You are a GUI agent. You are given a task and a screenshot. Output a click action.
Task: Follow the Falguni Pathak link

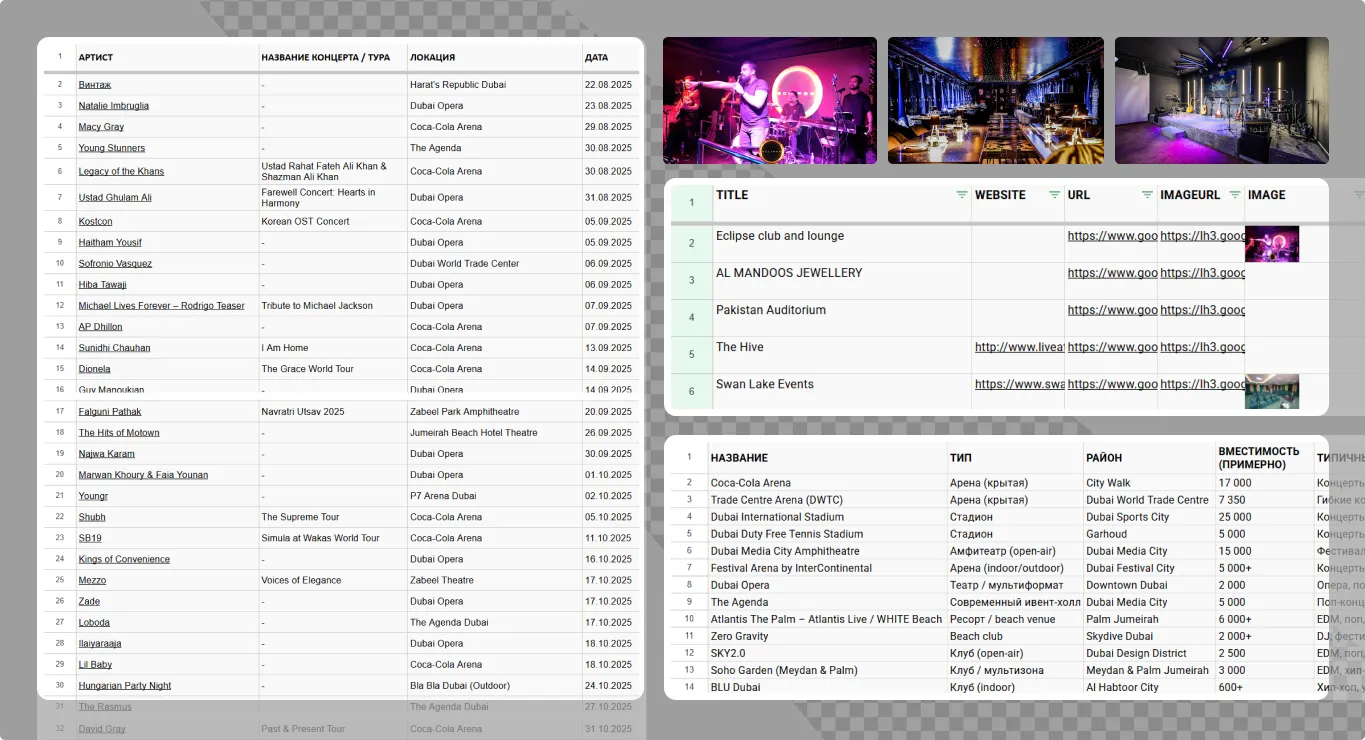pyautogui.click(x=110, y=412)
